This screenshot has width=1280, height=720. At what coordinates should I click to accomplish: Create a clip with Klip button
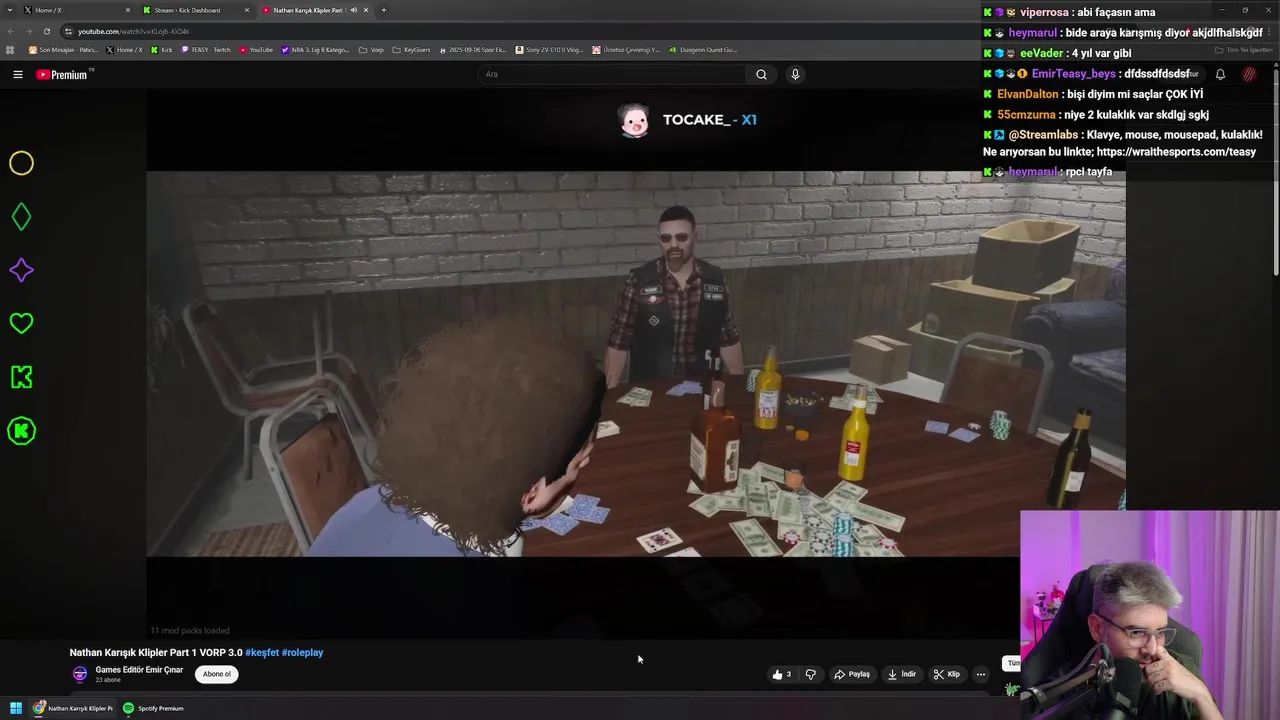click(947, 674)
